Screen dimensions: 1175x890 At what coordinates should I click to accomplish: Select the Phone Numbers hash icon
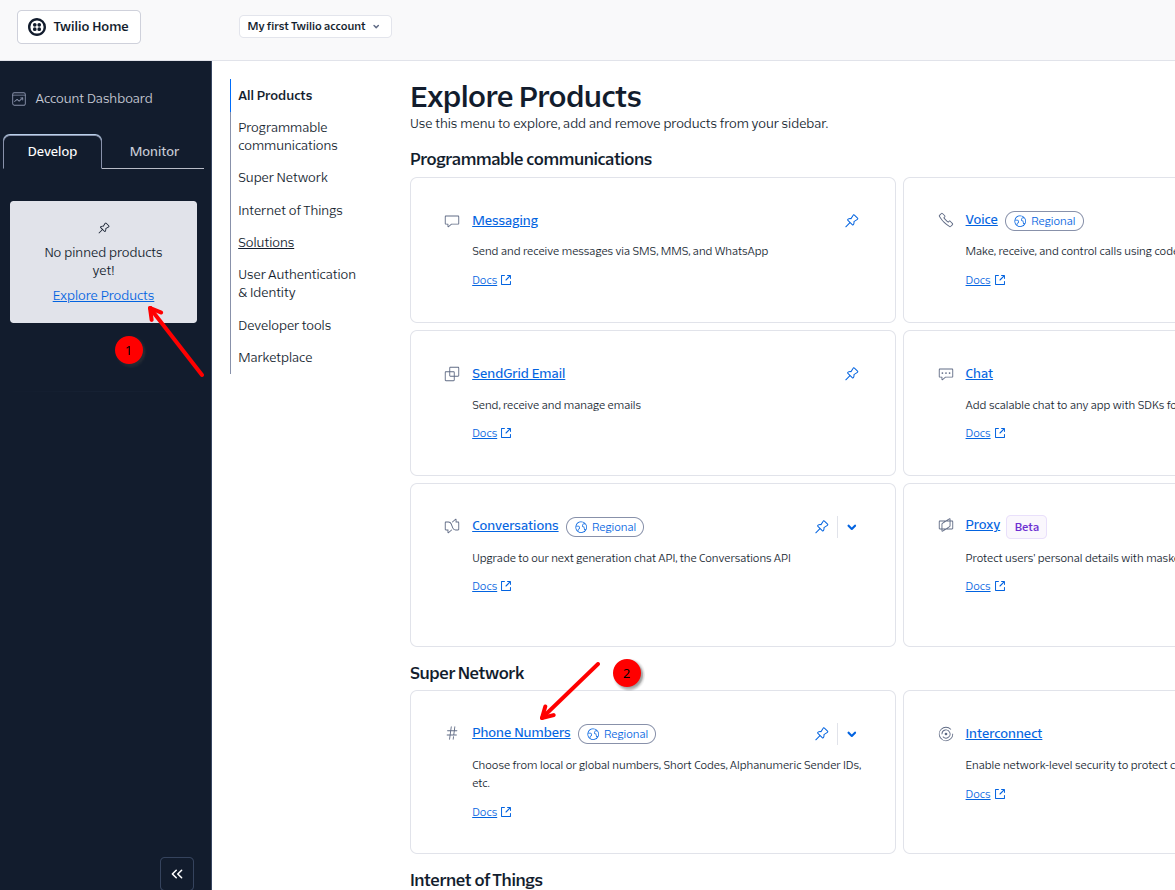452,733
